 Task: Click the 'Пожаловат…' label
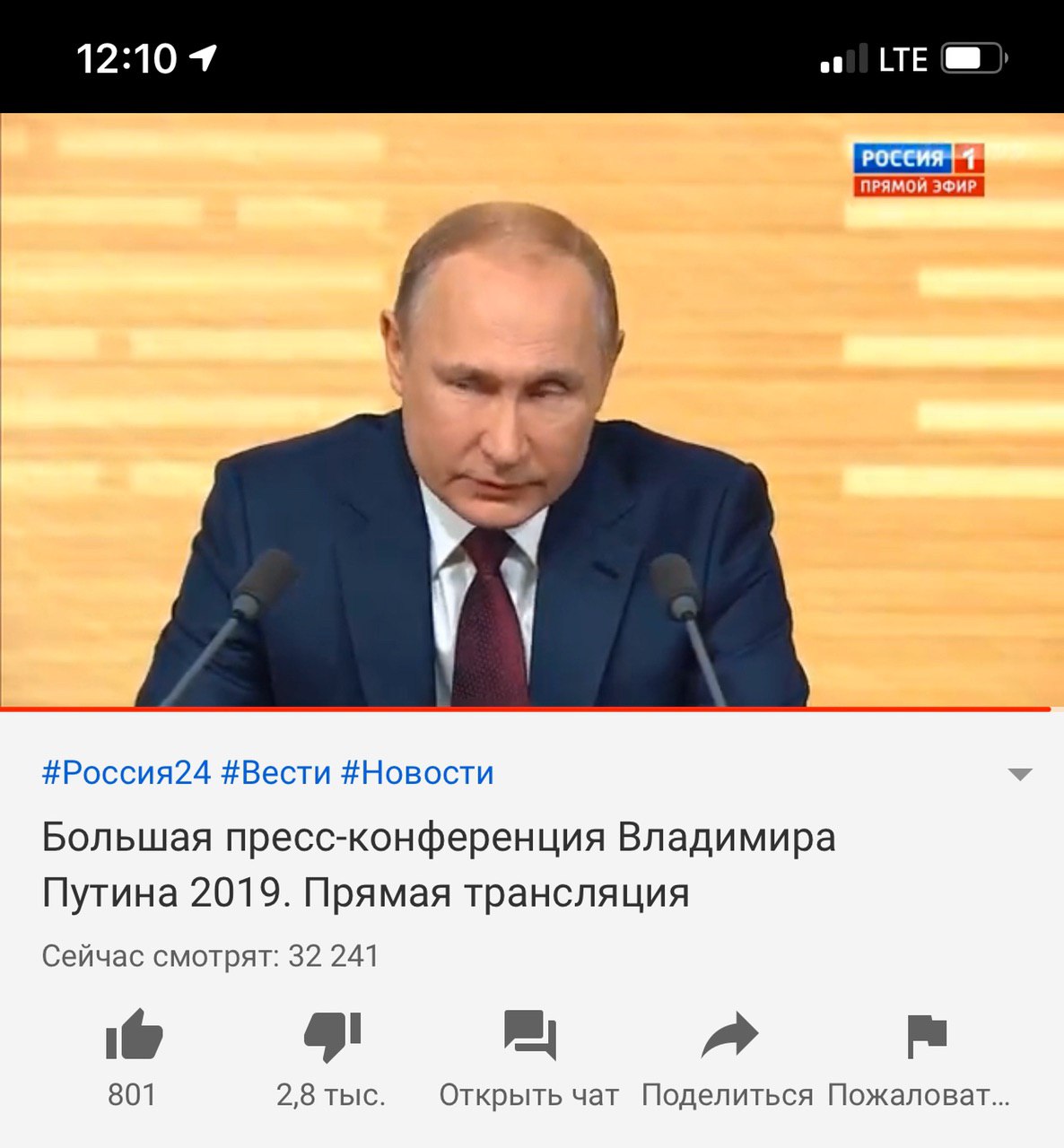coord(919,1095)
